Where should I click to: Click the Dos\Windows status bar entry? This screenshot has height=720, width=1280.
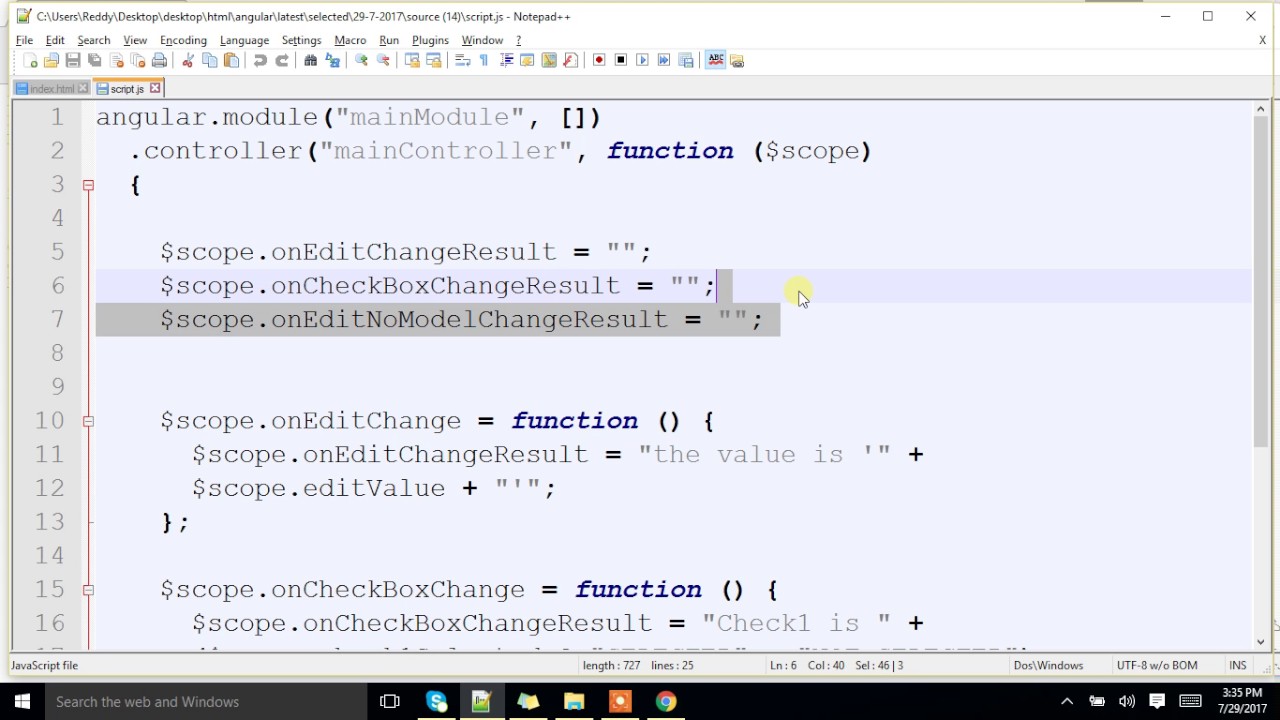coord(1048,665)
